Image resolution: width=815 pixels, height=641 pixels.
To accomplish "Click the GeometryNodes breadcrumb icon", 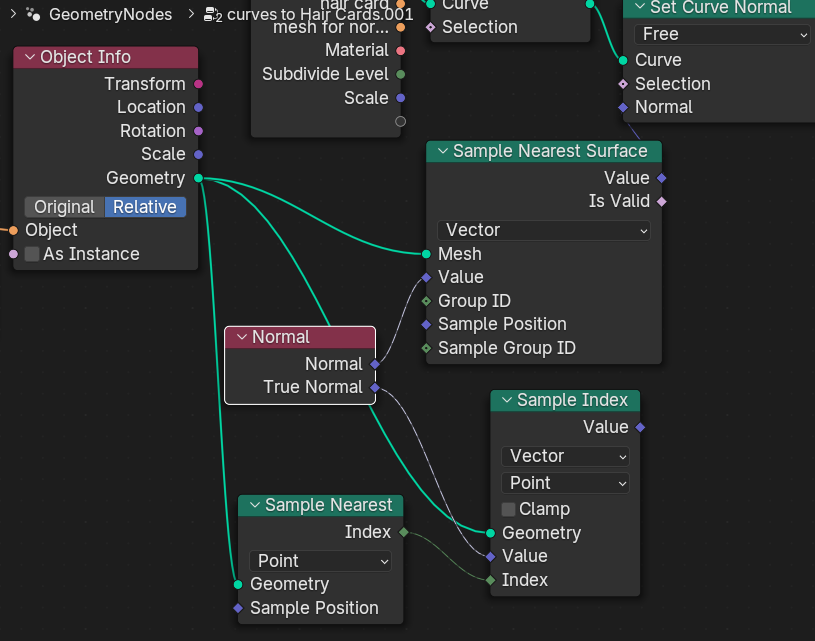I will coord(34,14).
